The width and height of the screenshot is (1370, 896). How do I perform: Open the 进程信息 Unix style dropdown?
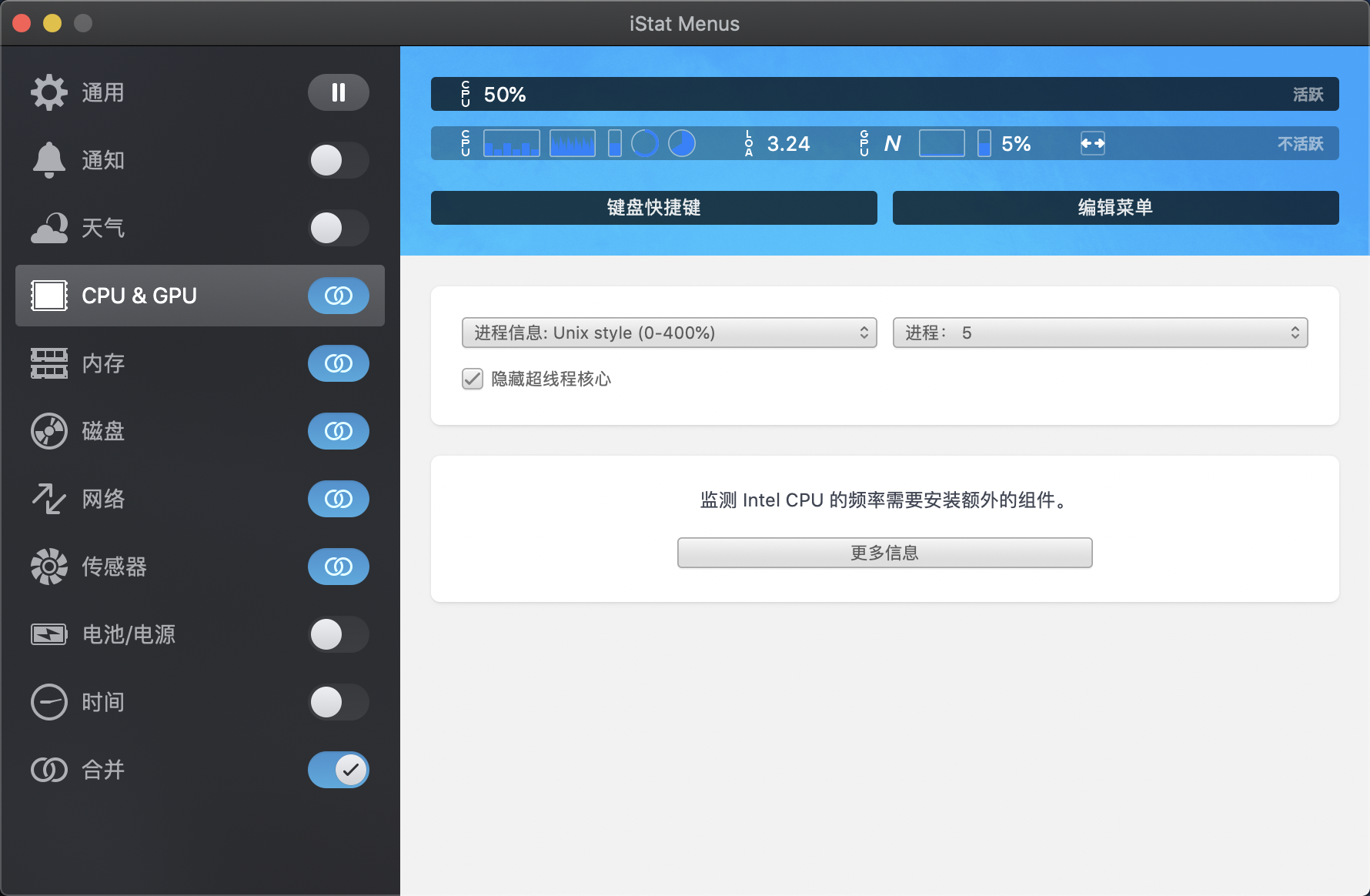click(x=668, y=333)
